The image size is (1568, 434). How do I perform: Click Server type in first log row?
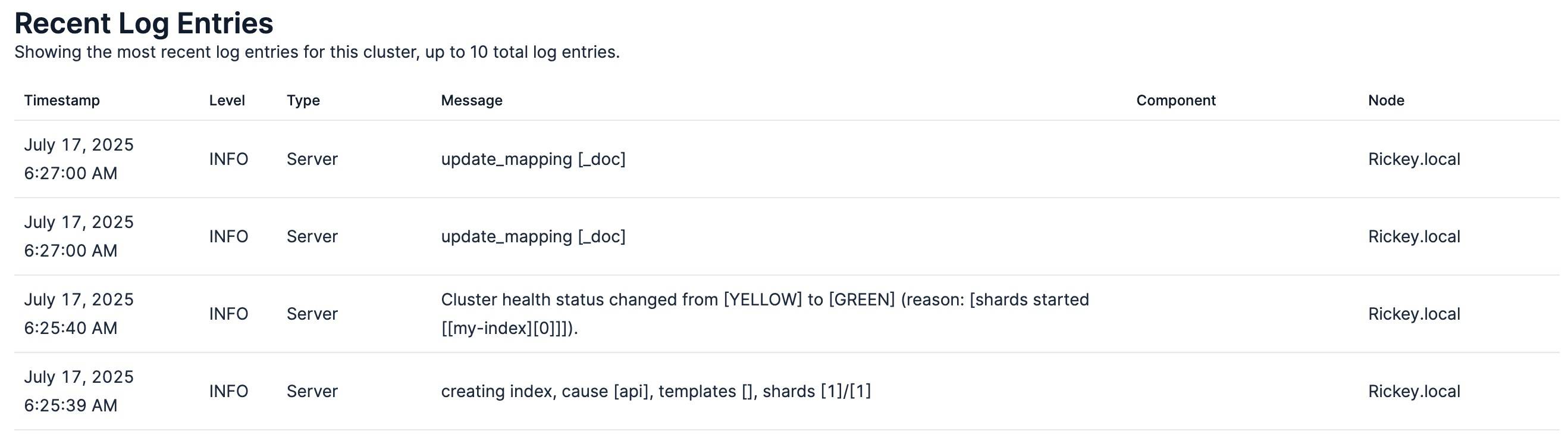(312, 159)
